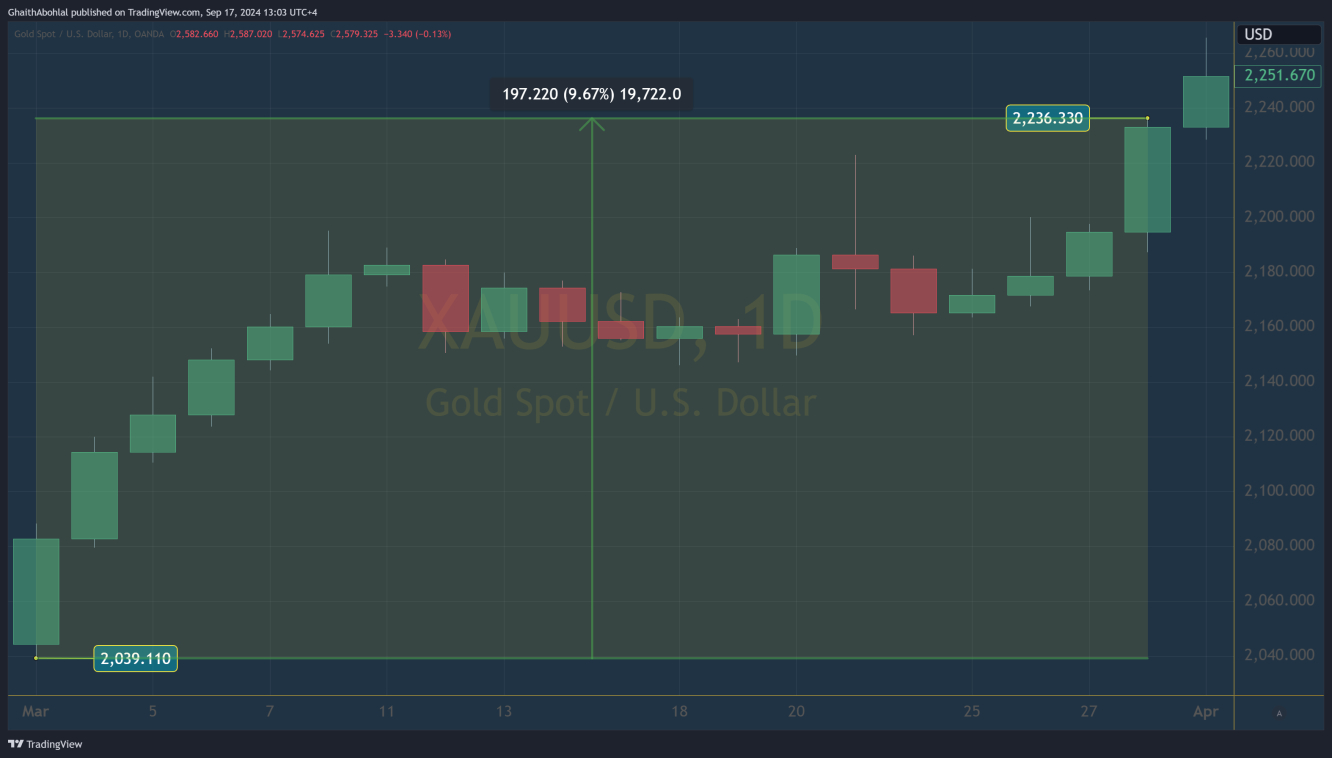Click the 2,180.000 price axis label
The height and width of the screenshot is (758, 1332).
coord(1279,271)
